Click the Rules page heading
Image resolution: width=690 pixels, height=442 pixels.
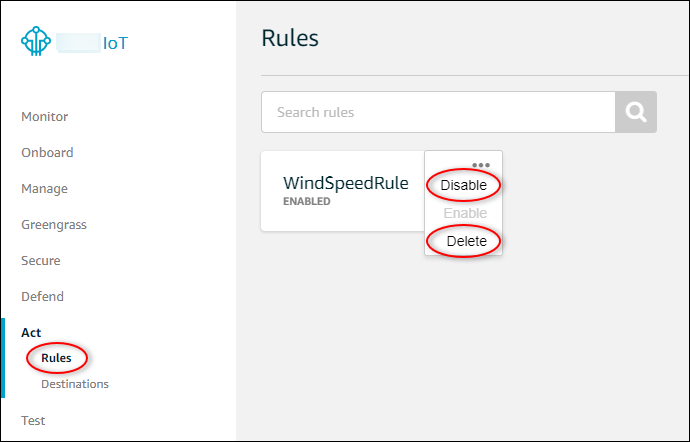tap(289, 39)
